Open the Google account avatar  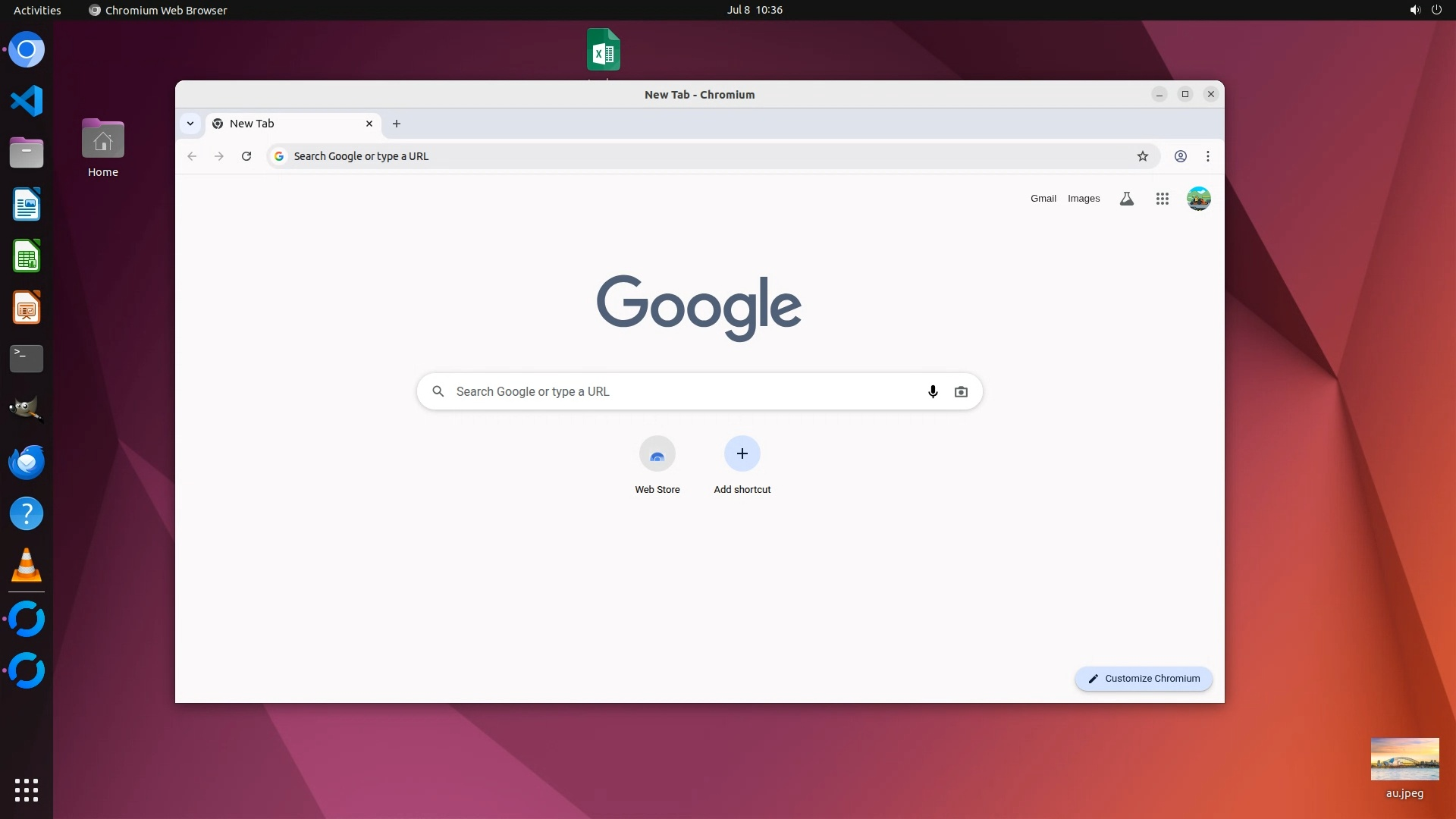coord(1198,199)
